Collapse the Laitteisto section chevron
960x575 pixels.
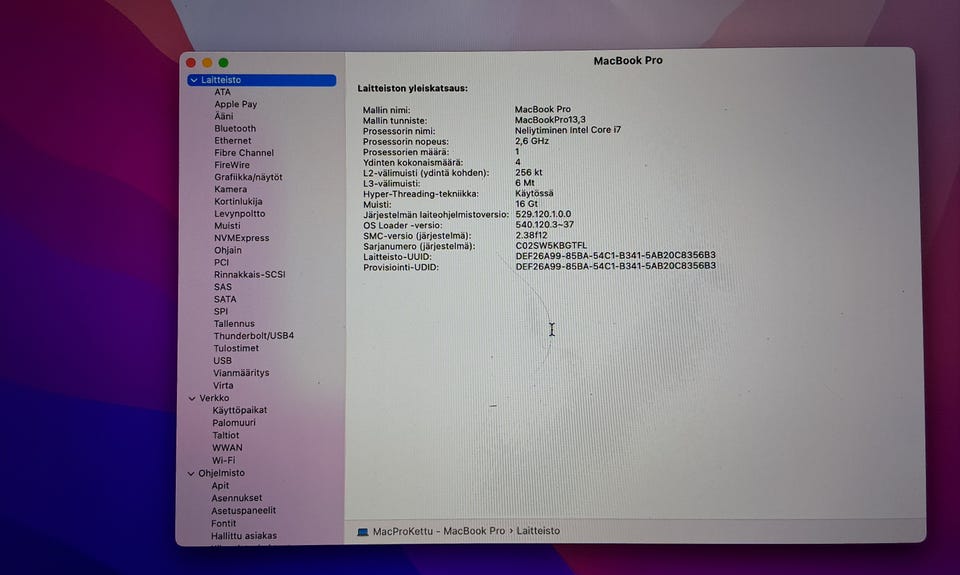194,80
